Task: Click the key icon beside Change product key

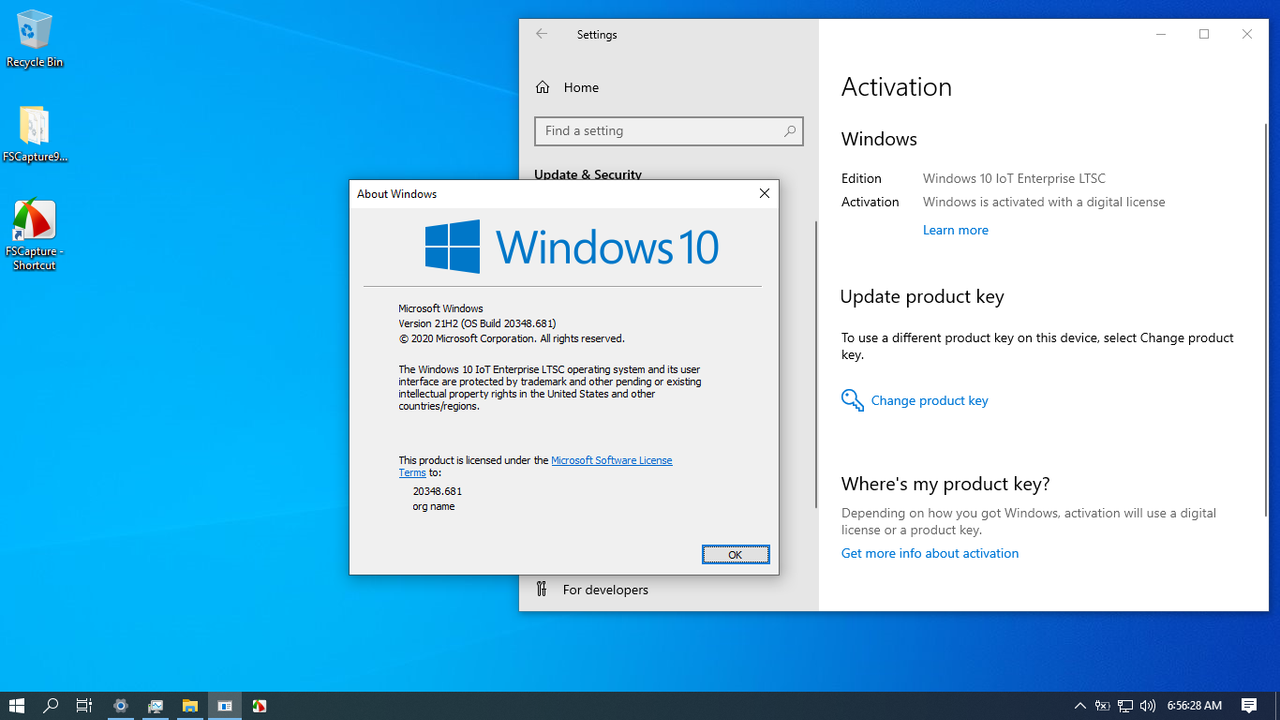Action: (852, 400)
